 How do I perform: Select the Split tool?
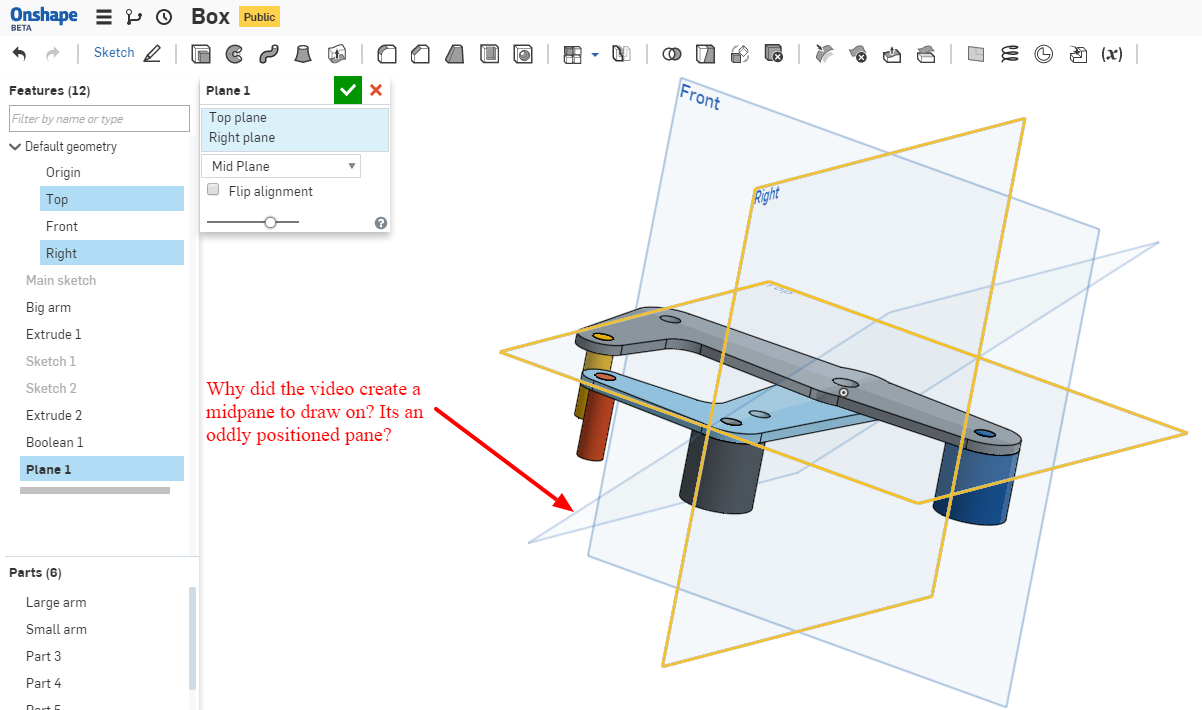pyautogui.click(x=706, y=54)
